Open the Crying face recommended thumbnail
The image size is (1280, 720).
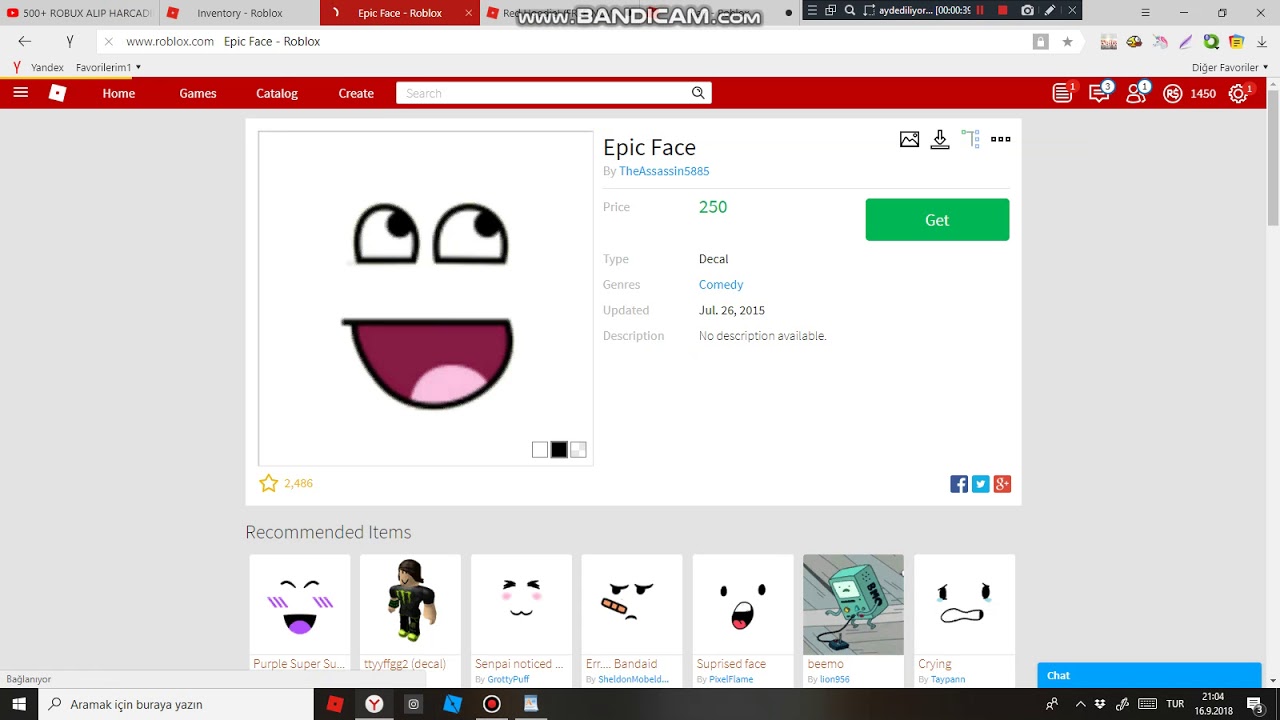coord(964,605)
